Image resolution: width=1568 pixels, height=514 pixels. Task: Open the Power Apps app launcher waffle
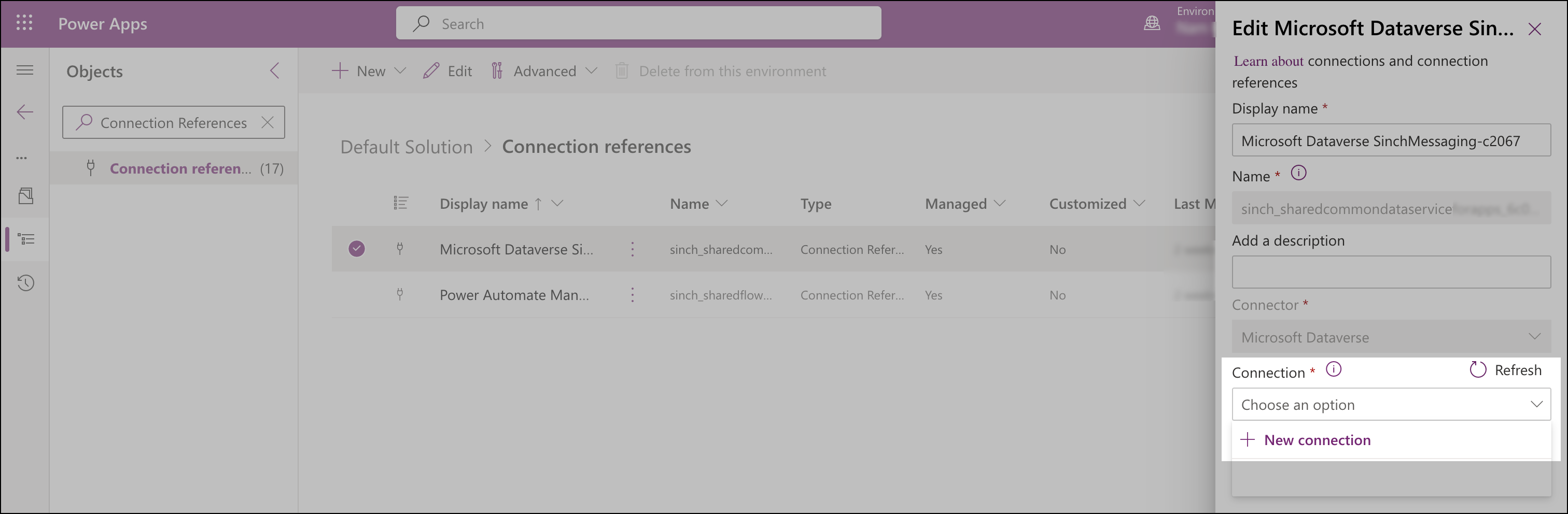click(x=24, y=23)
